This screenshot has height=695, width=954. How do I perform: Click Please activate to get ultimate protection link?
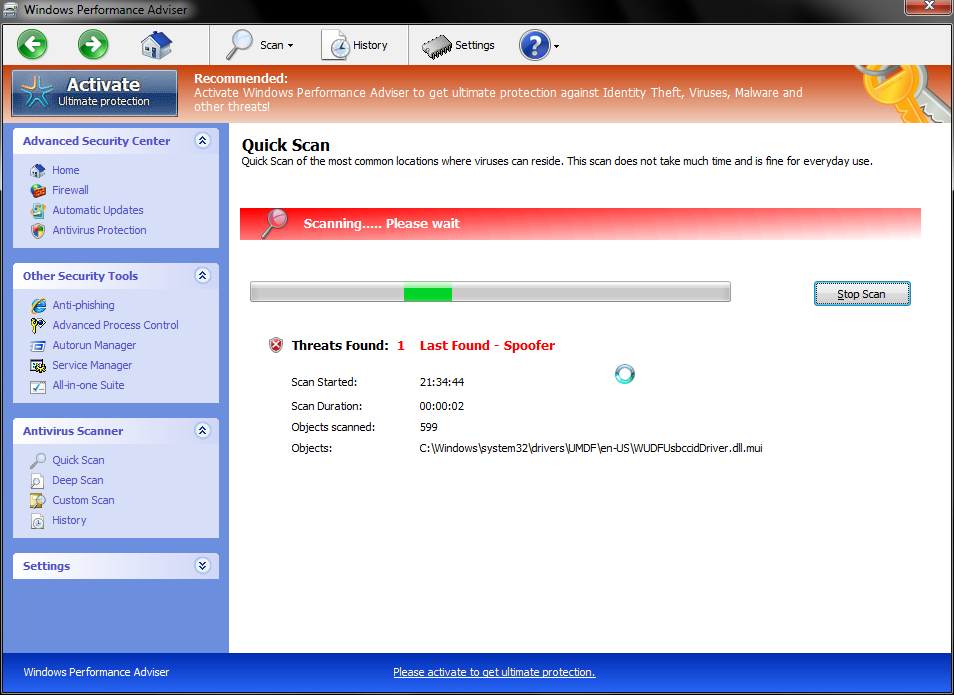pyautogui.click(x=494, y=672)
